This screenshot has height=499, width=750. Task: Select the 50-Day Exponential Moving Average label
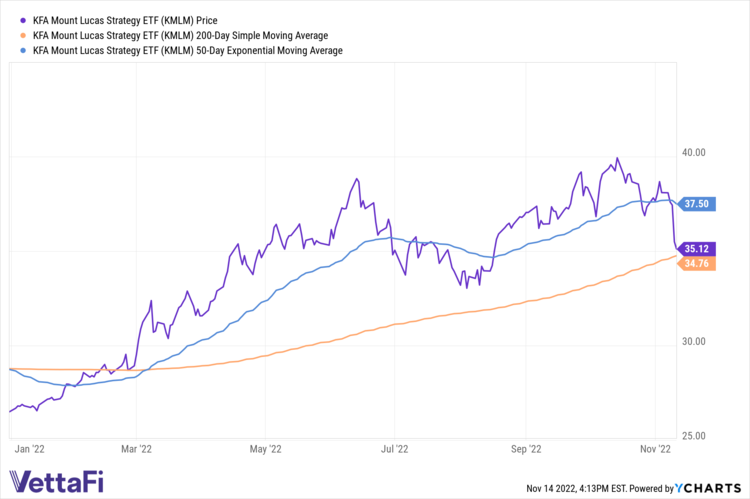188,50
